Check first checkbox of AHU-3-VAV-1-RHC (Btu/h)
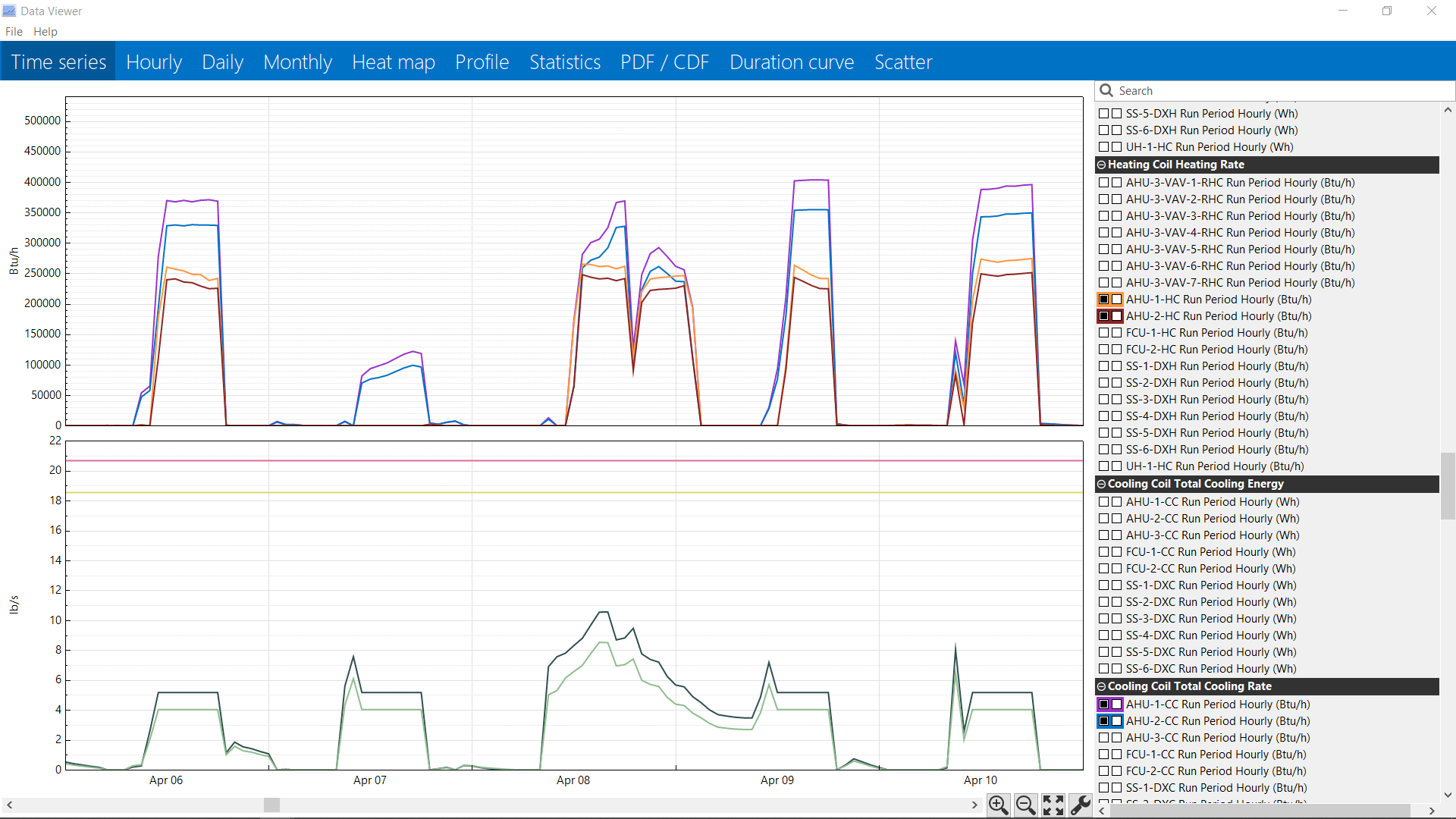Viewport: 1456px width, 819px height. (x=1104, y=183)
